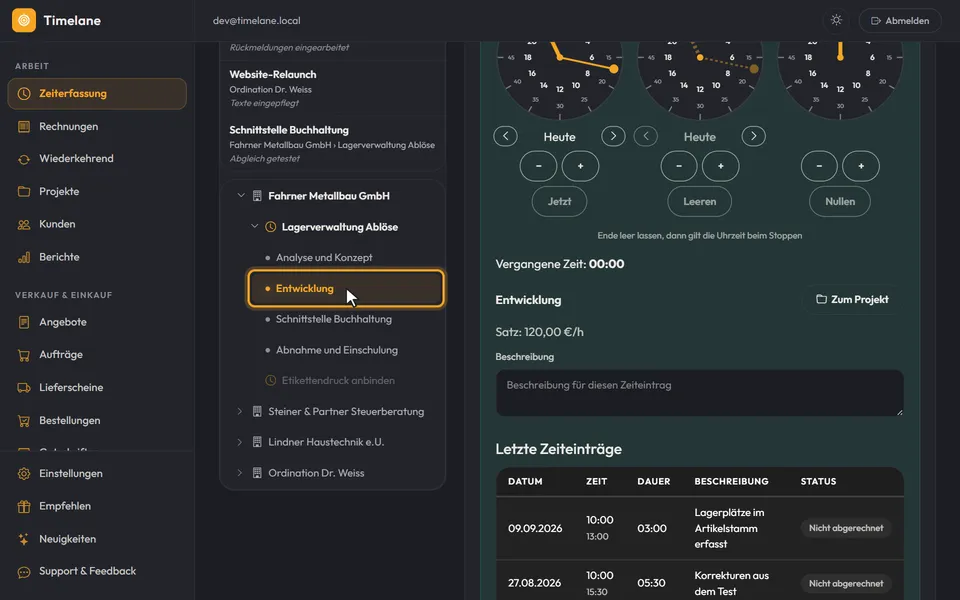Click the next-day arrow above the Jetzt column
Screen dimensions: 960x600
click(x=613, y=136)
